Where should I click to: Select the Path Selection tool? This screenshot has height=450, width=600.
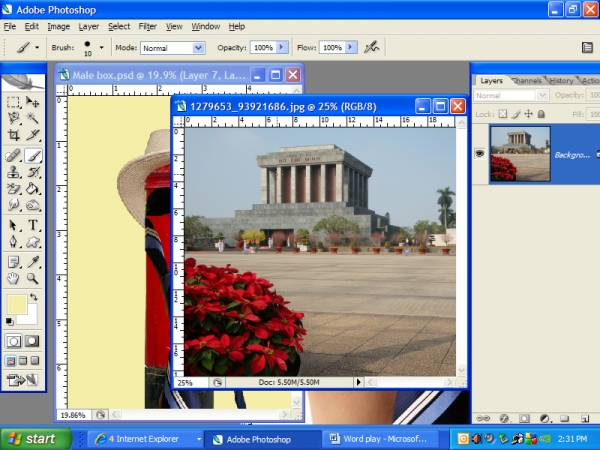tap(13, 225)
